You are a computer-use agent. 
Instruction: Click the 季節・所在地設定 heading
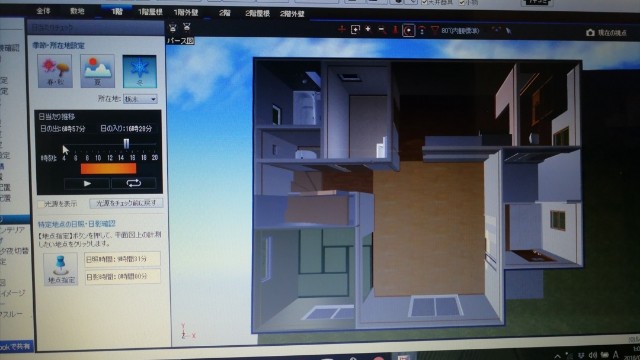[58, 45]
